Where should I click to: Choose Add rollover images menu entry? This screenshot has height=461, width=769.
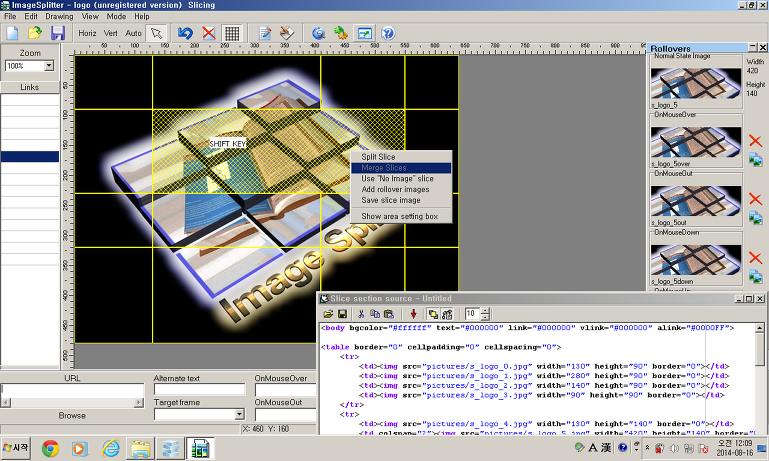coord(401,189)
